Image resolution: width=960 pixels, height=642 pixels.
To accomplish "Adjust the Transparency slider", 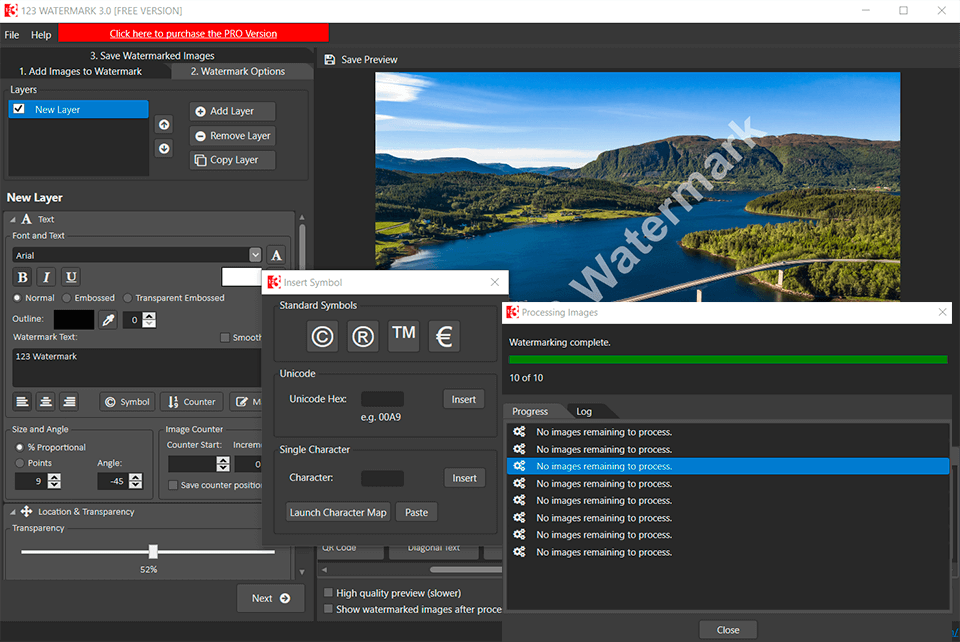I will [x=152, y=551].
